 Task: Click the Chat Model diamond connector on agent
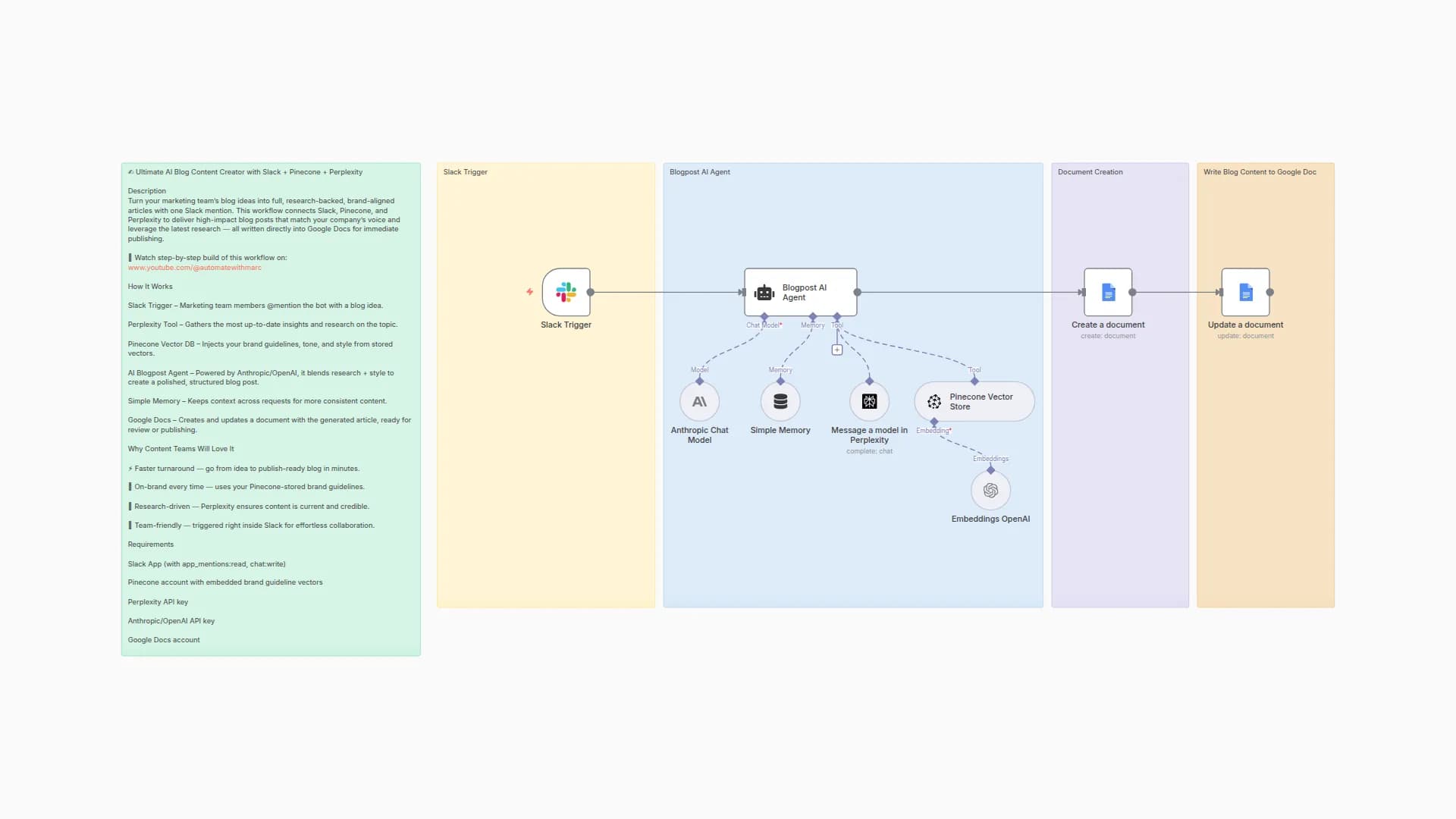[764, 316]
